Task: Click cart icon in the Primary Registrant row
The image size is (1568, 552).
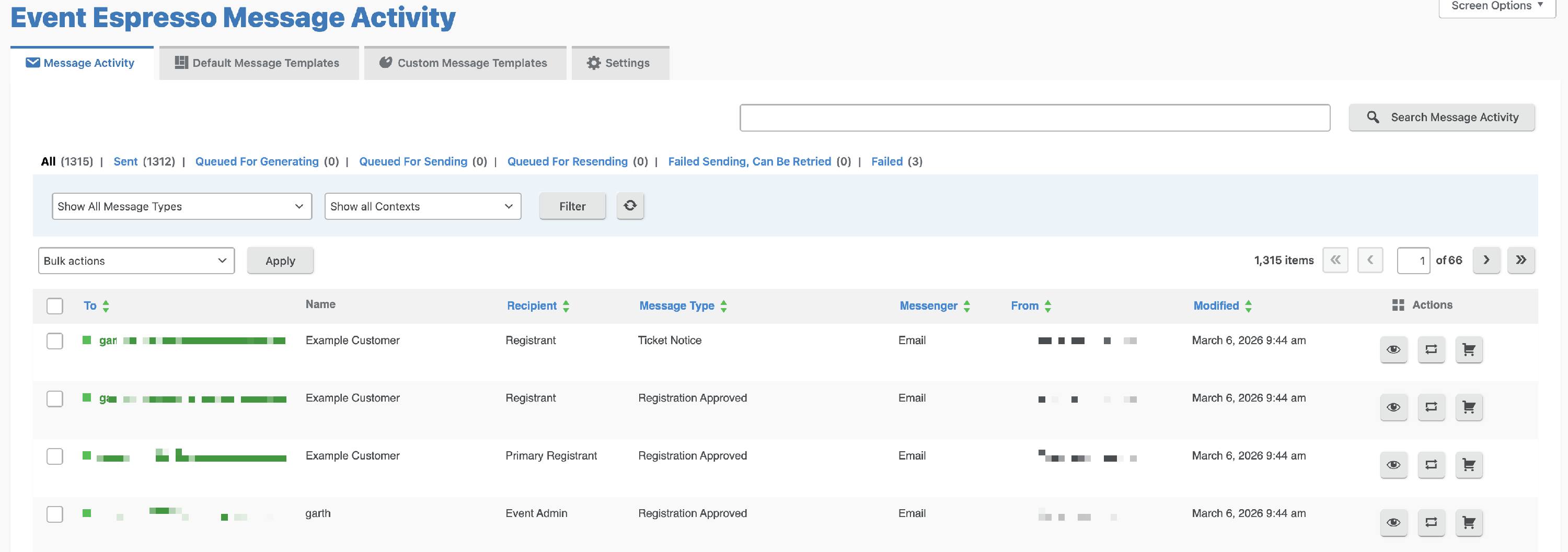Action: coord(1468,465)
